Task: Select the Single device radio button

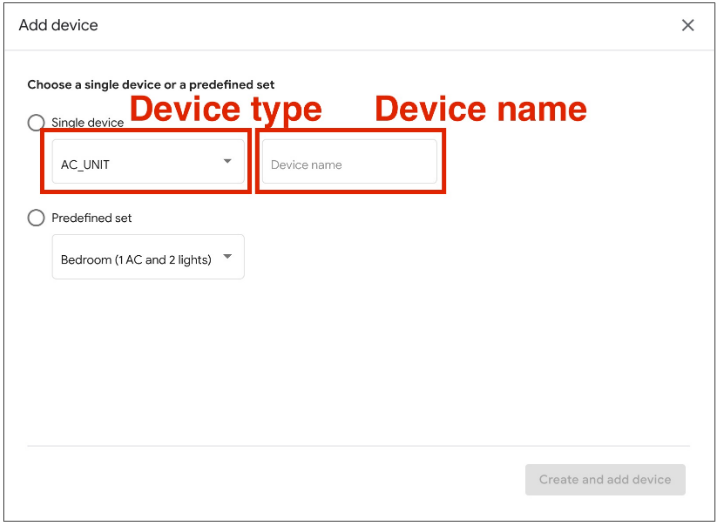Action: (x=36, y=123)
